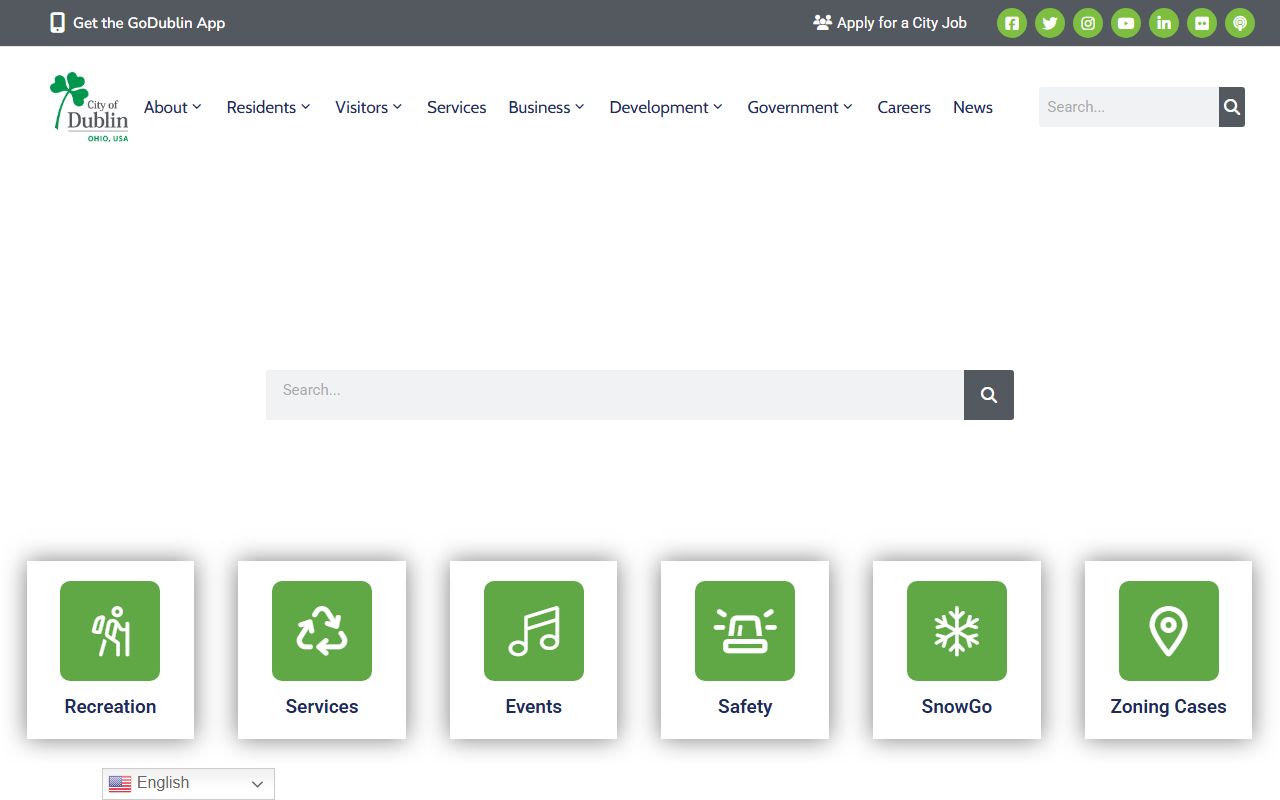The image size is (1280, 800).
Task: Open the News menu item
Action: pos(973,107)
